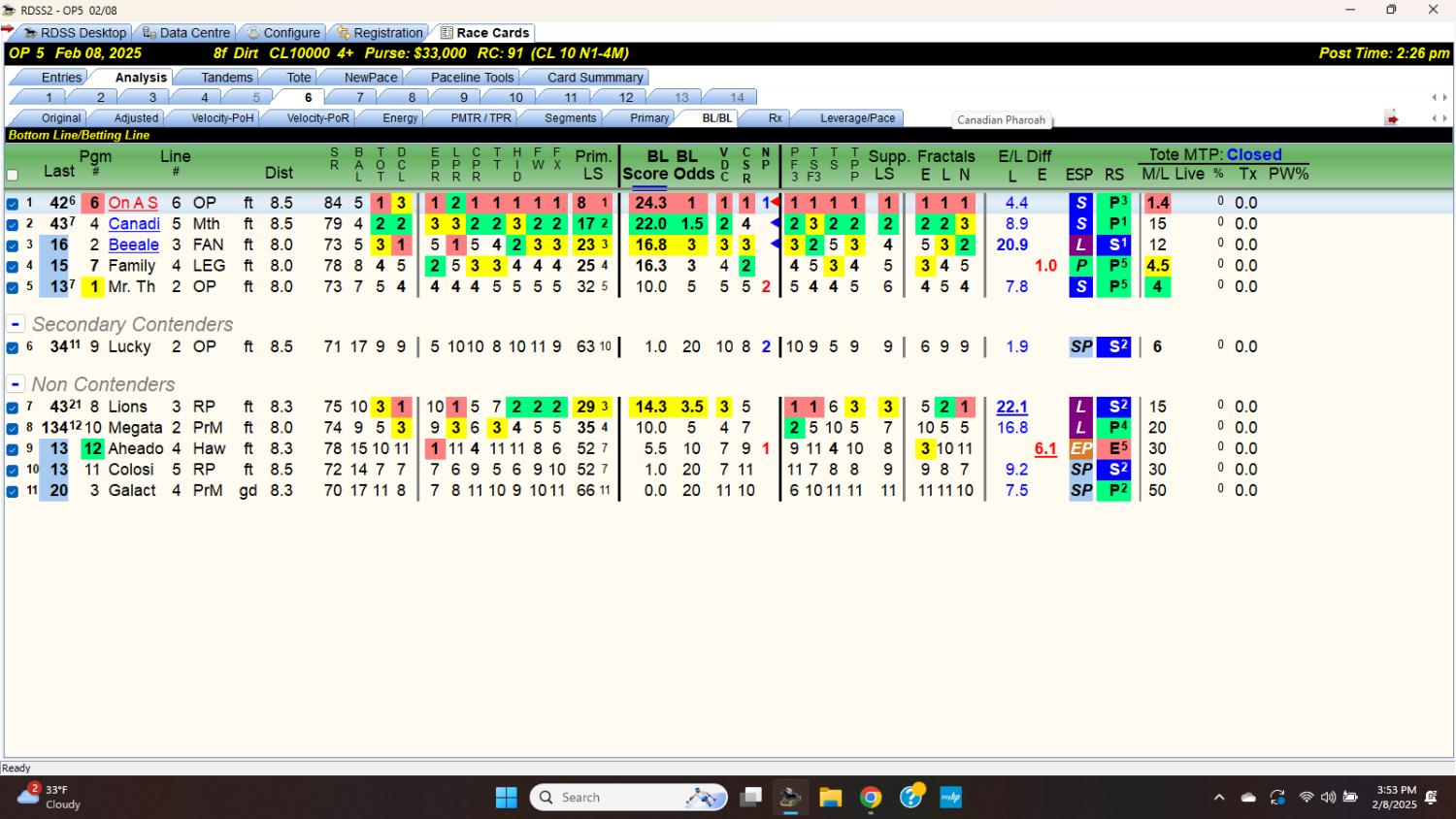Toggle the Lucky row checkbox
Viewport: 1456px width, 819px height.
13,347
